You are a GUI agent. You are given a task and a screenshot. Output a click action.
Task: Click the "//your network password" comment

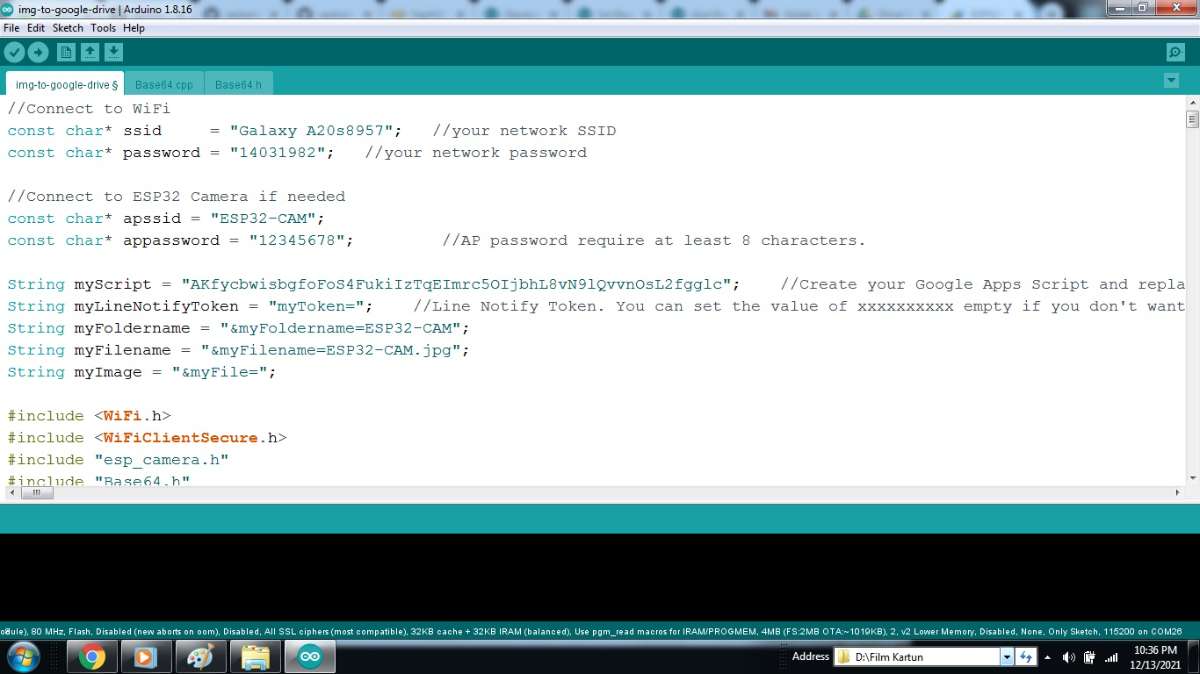[476, 153]
